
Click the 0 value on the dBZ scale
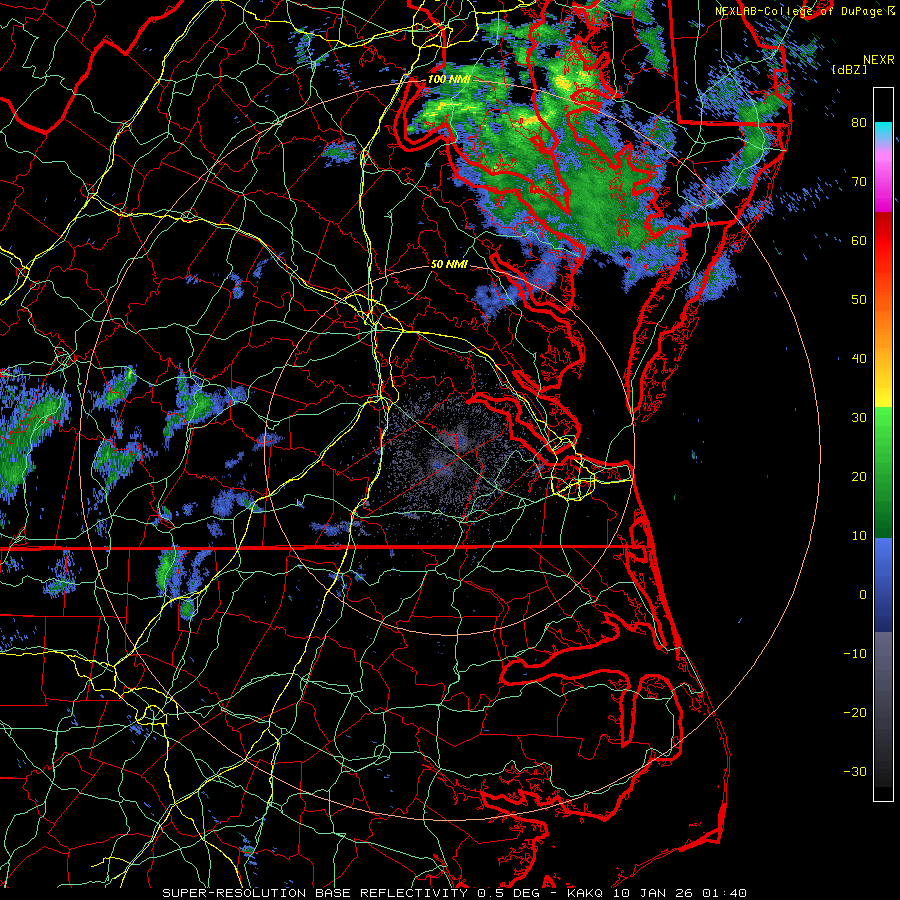pyautogui.click(x=863, y=595)
